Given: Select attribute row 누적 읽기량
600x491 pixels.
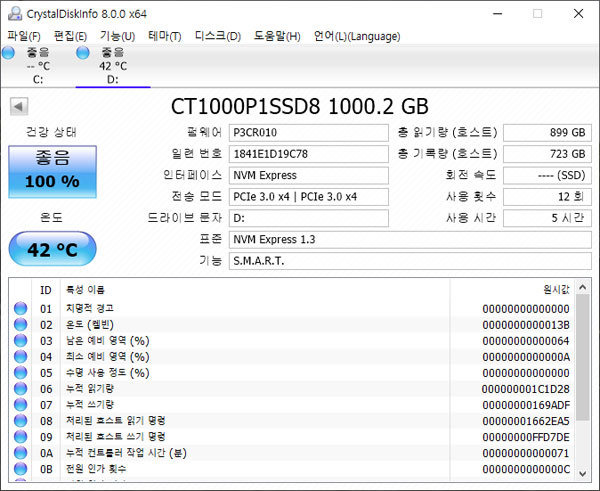Looking at the screenshot, I should (292, 389).
